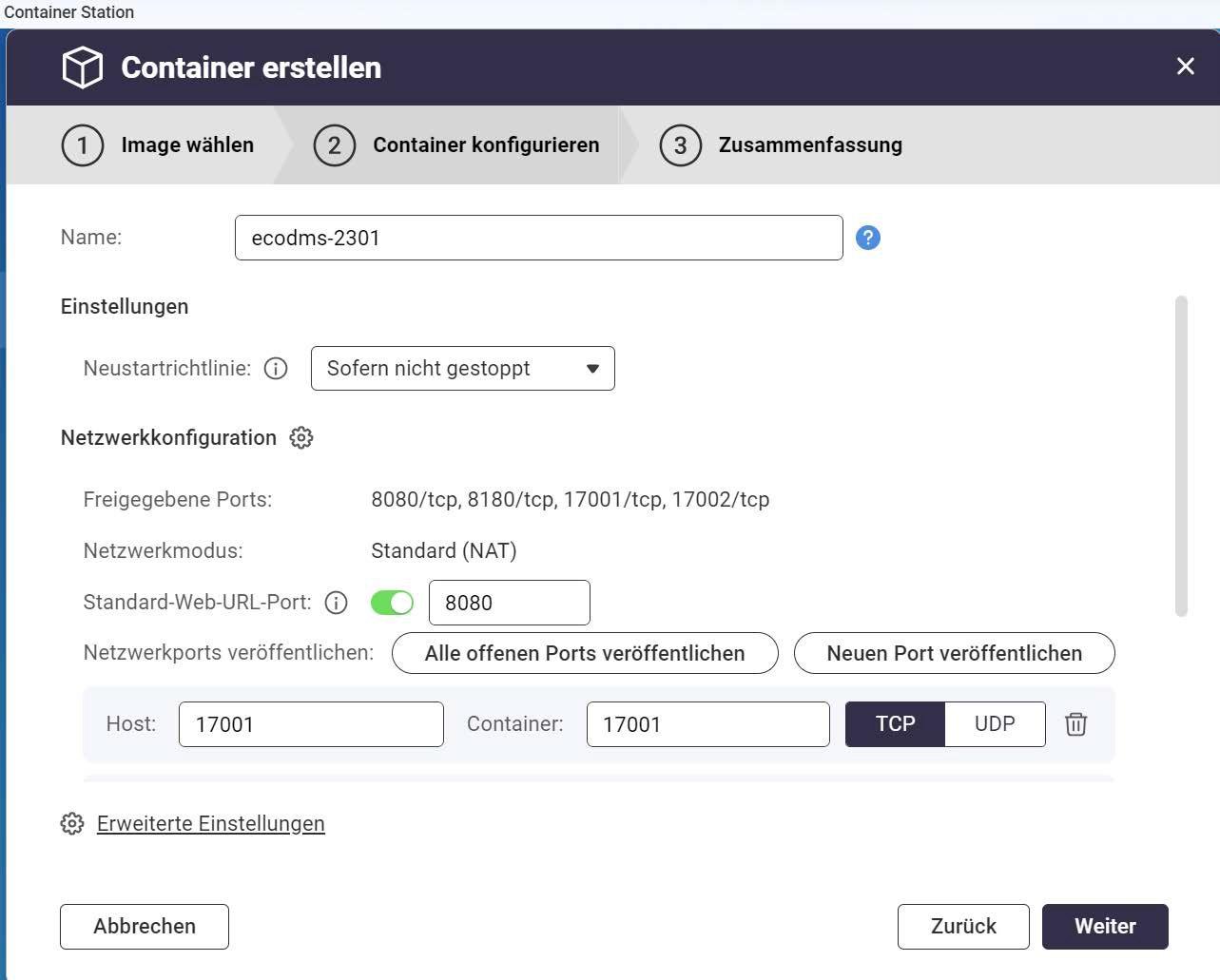Select TCP protocol for the port
1220x980 pixels.
[895, 724]
